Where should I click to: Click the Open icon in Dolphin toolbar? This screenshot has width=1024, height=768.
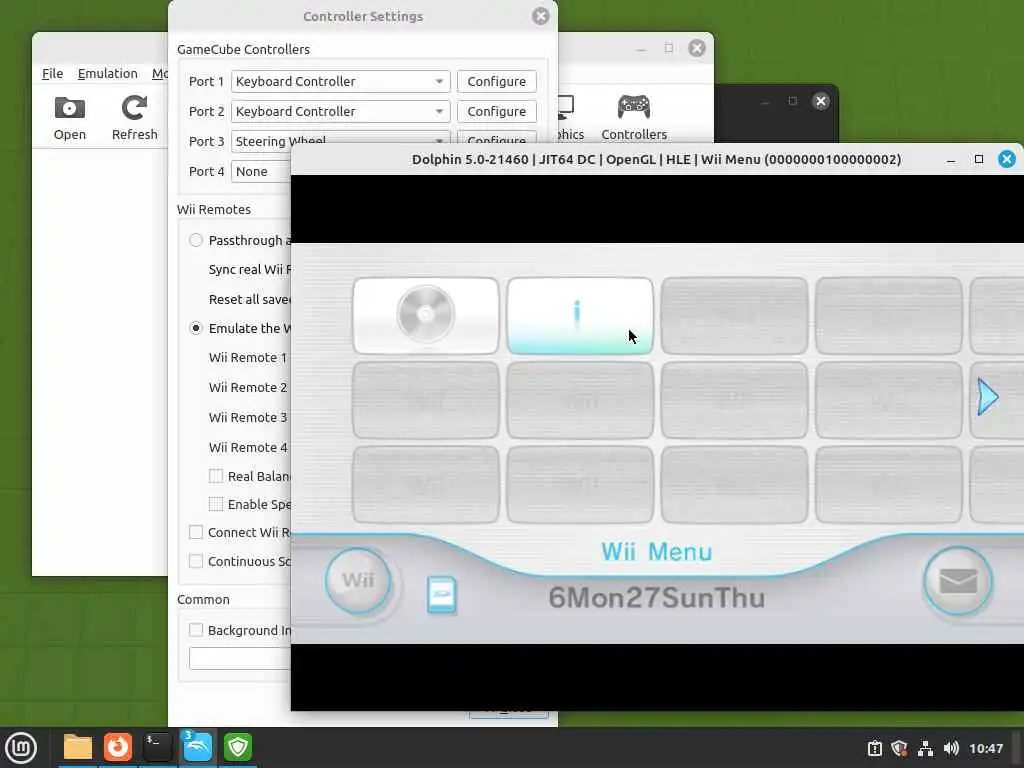tap(70, 118)
